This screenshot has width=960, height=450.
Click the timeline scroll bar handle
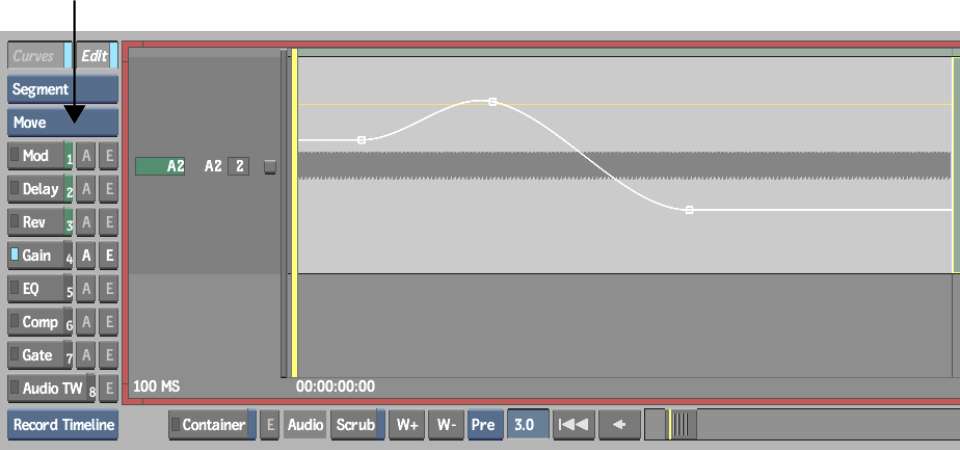[x=681, y=424]
